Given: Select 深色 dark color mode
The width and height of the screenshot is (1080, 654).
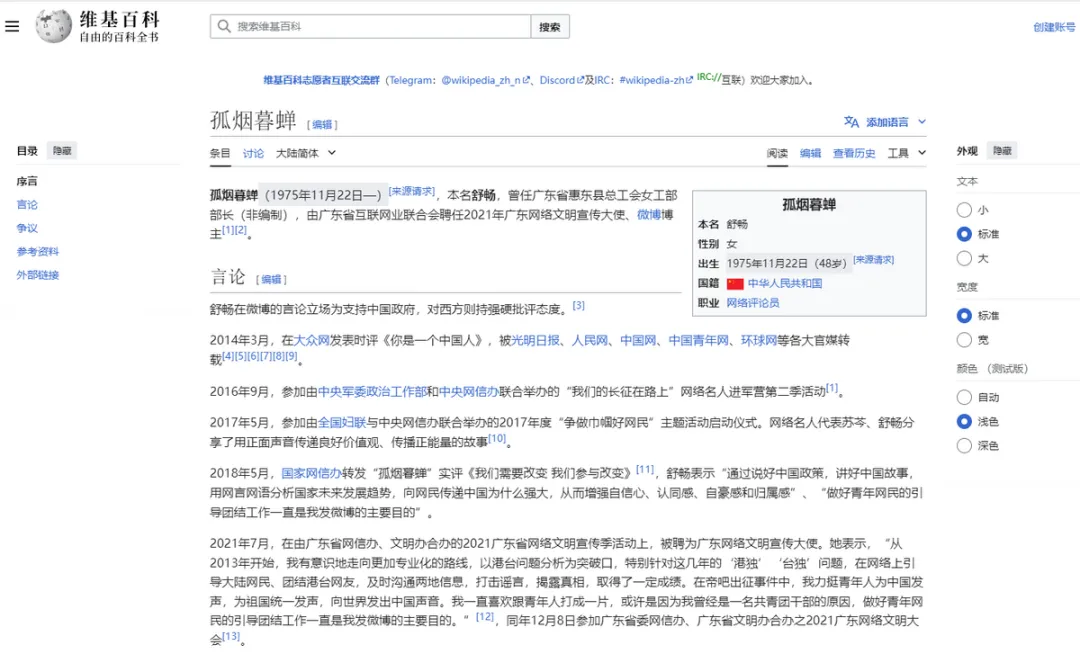Looking at the screenshot, I should [964, 445].
